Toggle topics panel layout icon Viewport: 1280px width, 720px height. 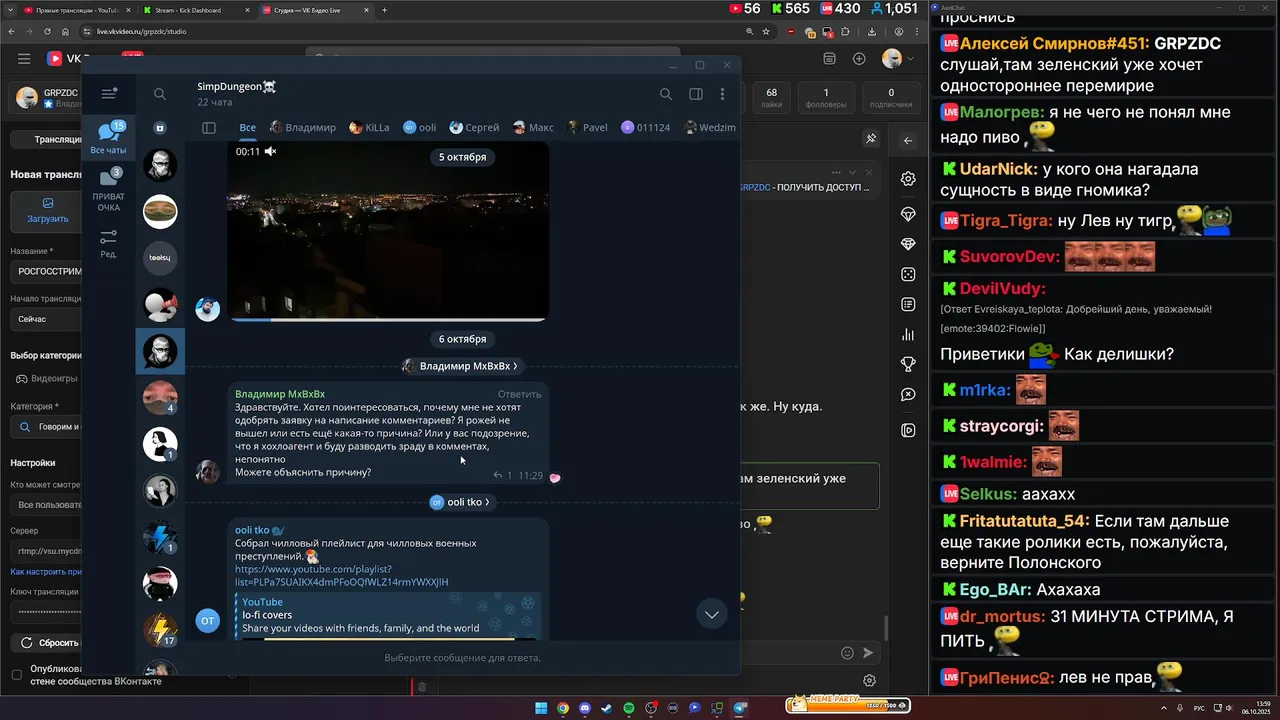point(209,128)
